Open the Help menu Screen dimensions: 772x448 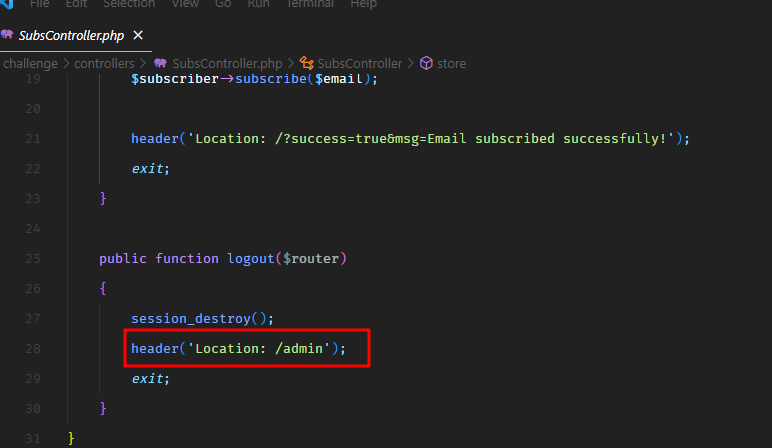[x=363, y=4]
